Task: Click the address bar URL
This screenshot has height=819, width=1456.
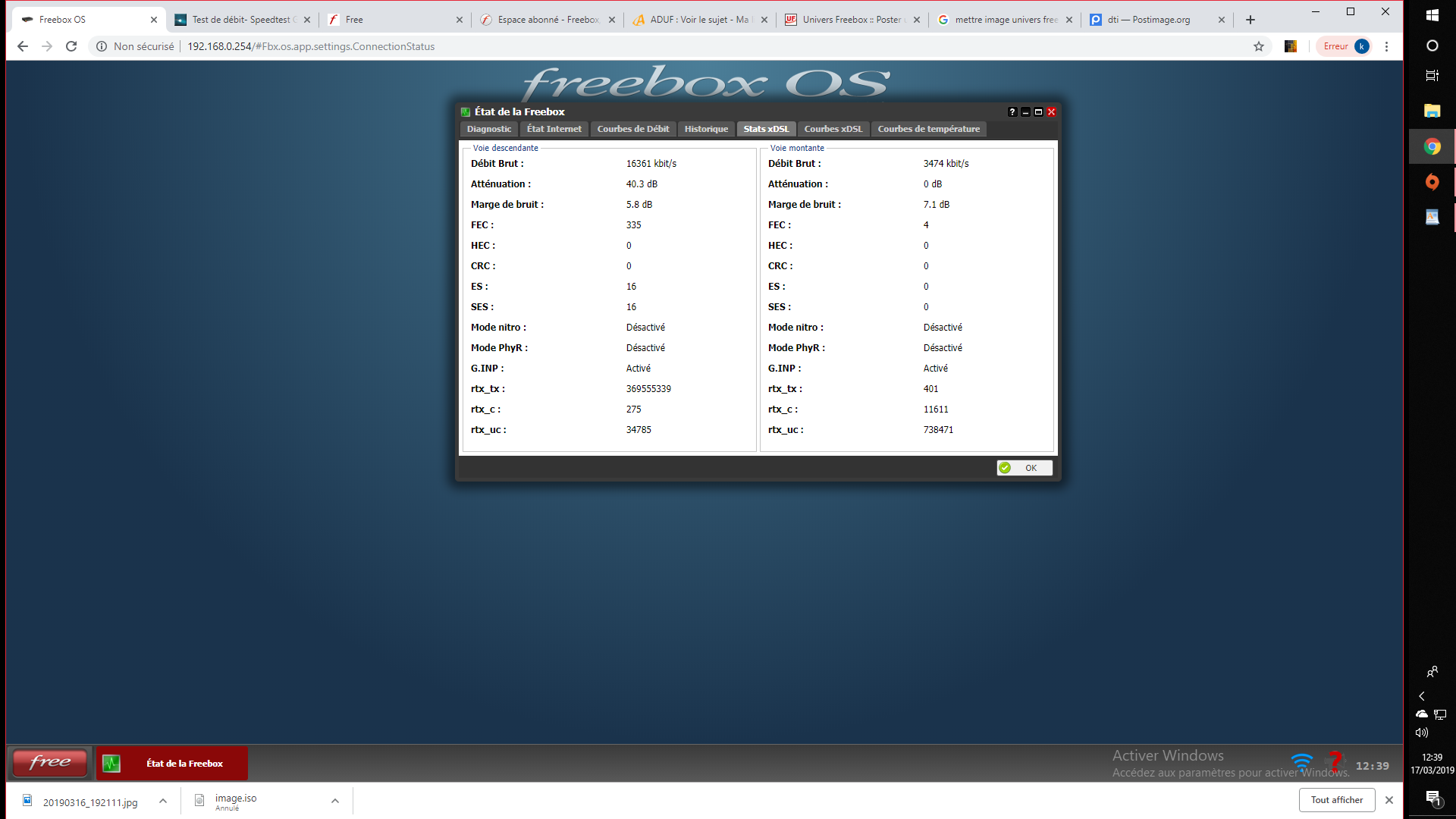Action: [311, 46]
